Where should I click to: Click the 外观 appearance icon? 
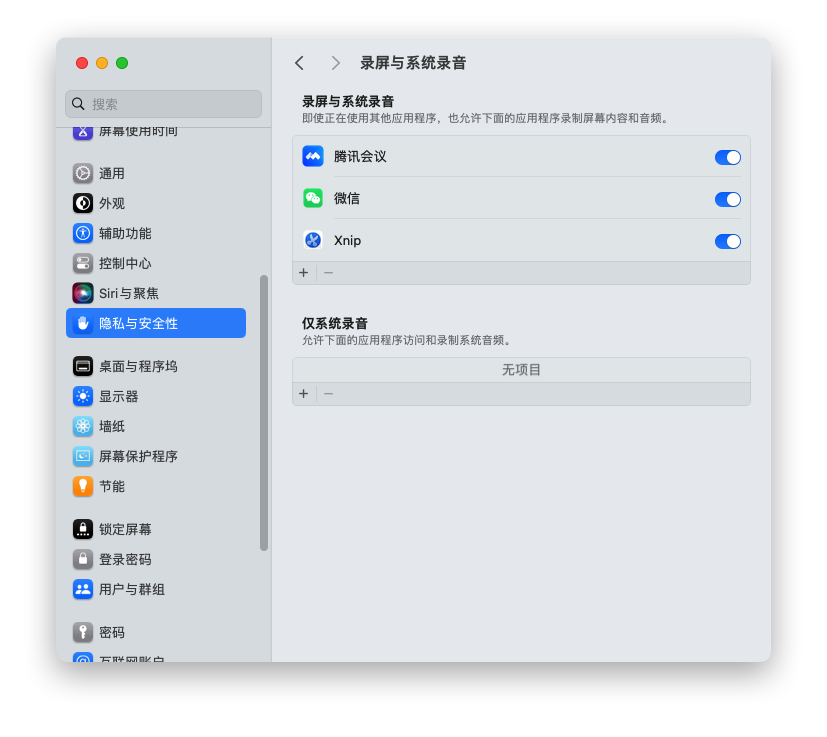click(x=83, y=203)
